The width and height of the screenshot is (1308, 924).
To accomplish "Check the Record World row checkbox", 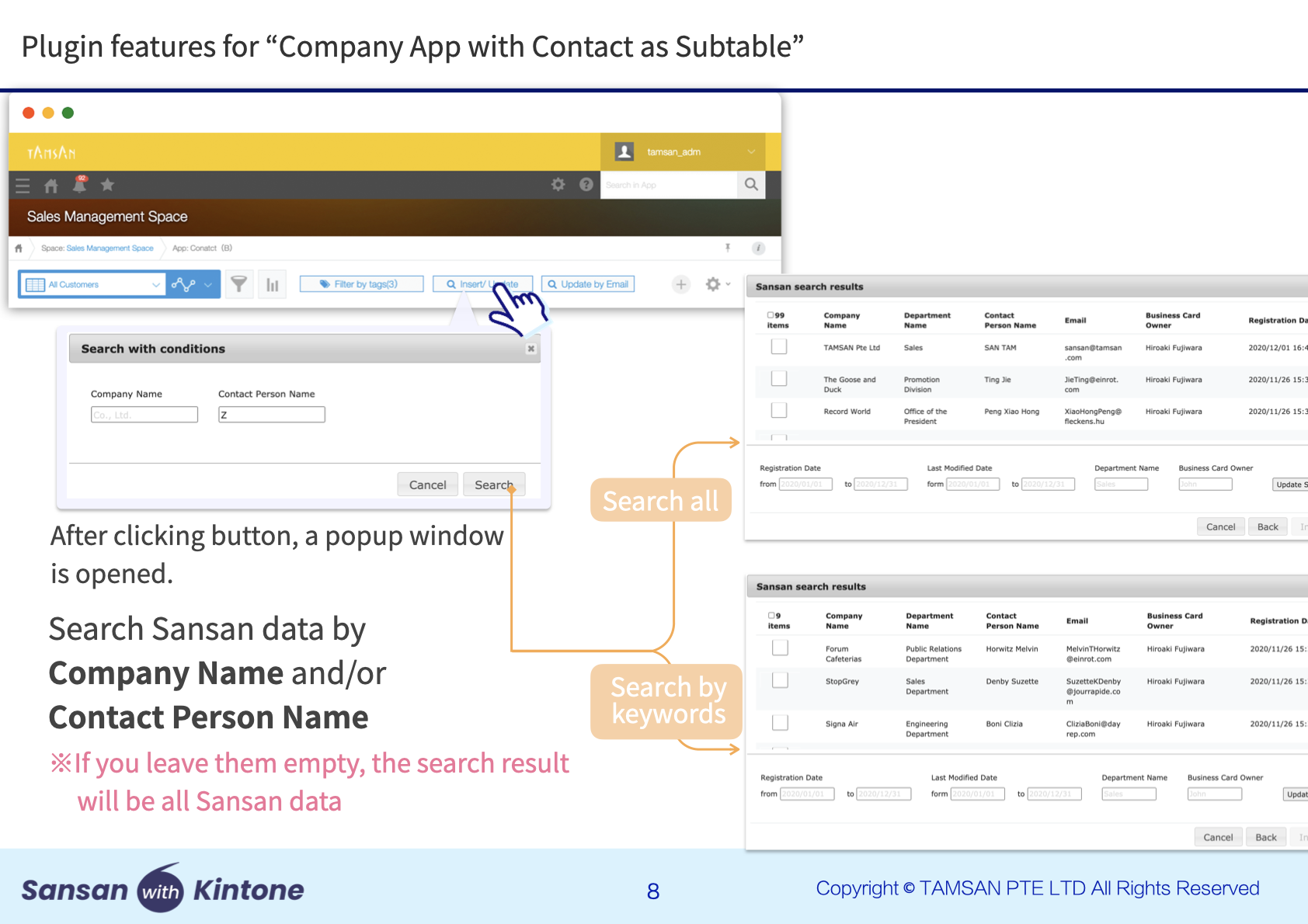I will coord(778,410).
